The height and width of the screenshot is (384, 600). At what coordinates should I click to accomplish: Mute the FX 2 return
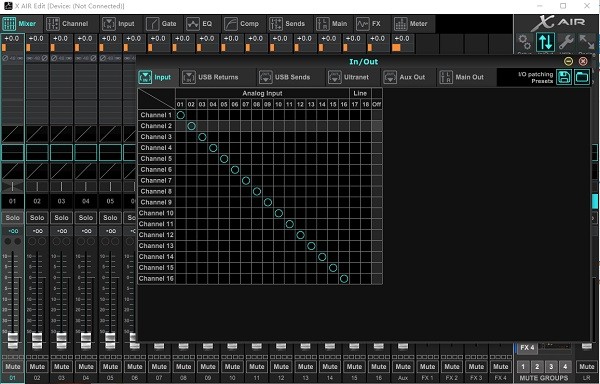point(452,366)
